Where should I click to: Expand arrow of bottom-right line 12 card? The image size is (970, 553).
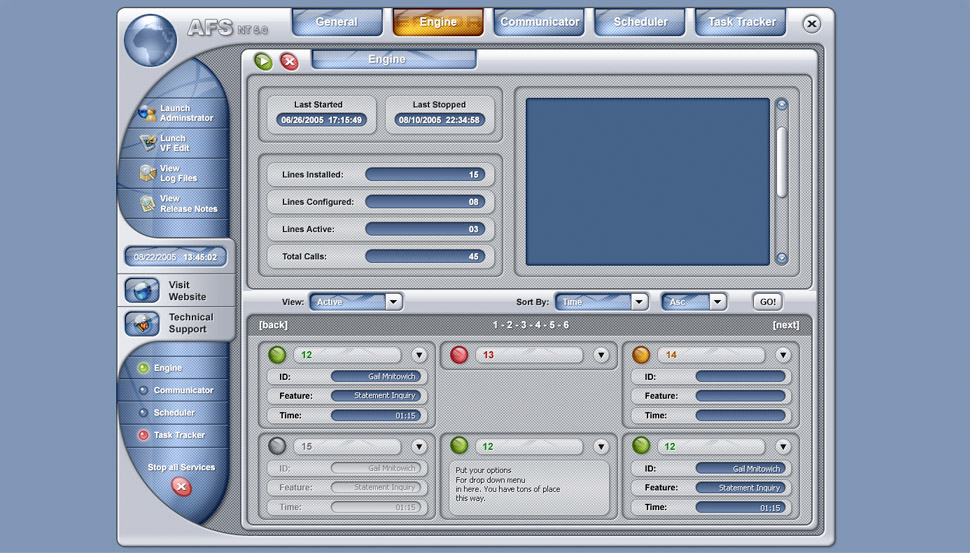[783, 447]
